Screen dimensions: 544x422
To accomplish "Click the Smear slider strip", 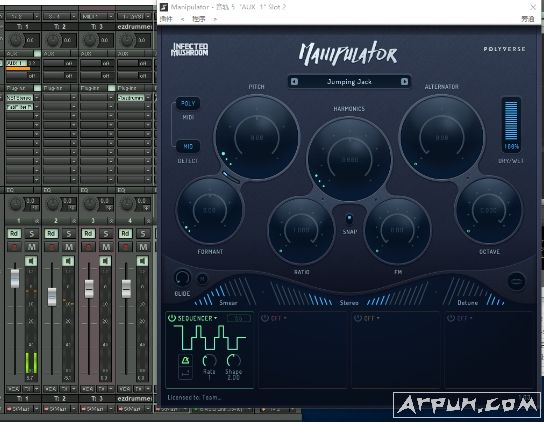I will point(226,292).
